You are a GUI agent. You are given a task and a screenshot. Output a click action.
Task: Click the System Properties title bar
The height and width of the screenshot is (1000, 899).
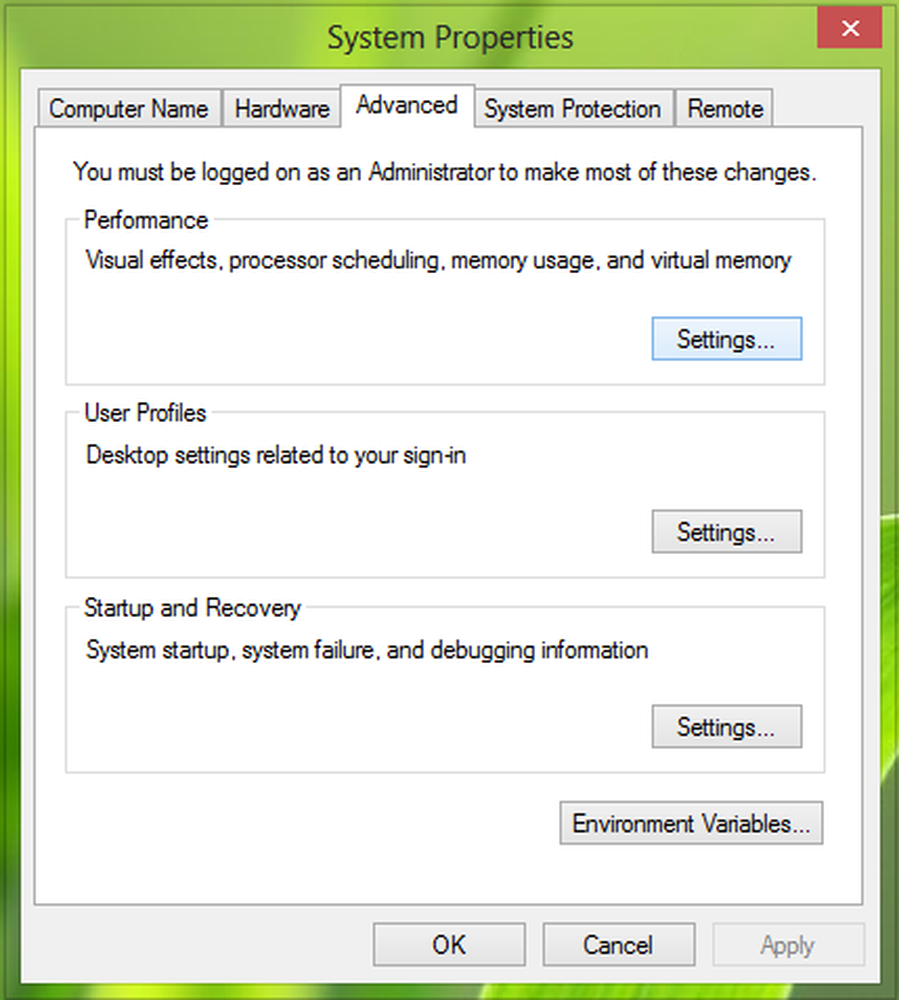coord(450,38)
